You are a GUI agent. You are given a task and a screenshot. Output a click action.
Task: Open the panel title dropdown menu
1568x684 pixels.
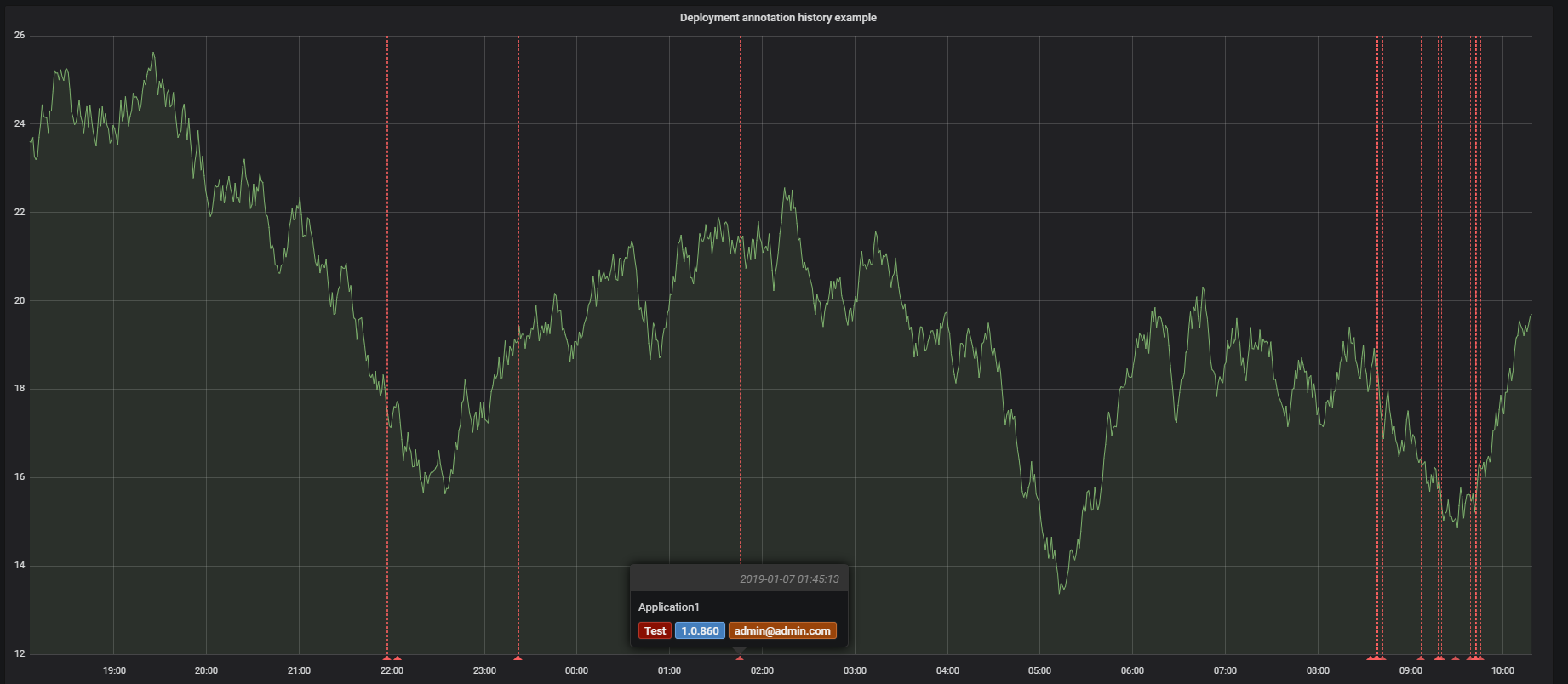(x=777, y=17)
